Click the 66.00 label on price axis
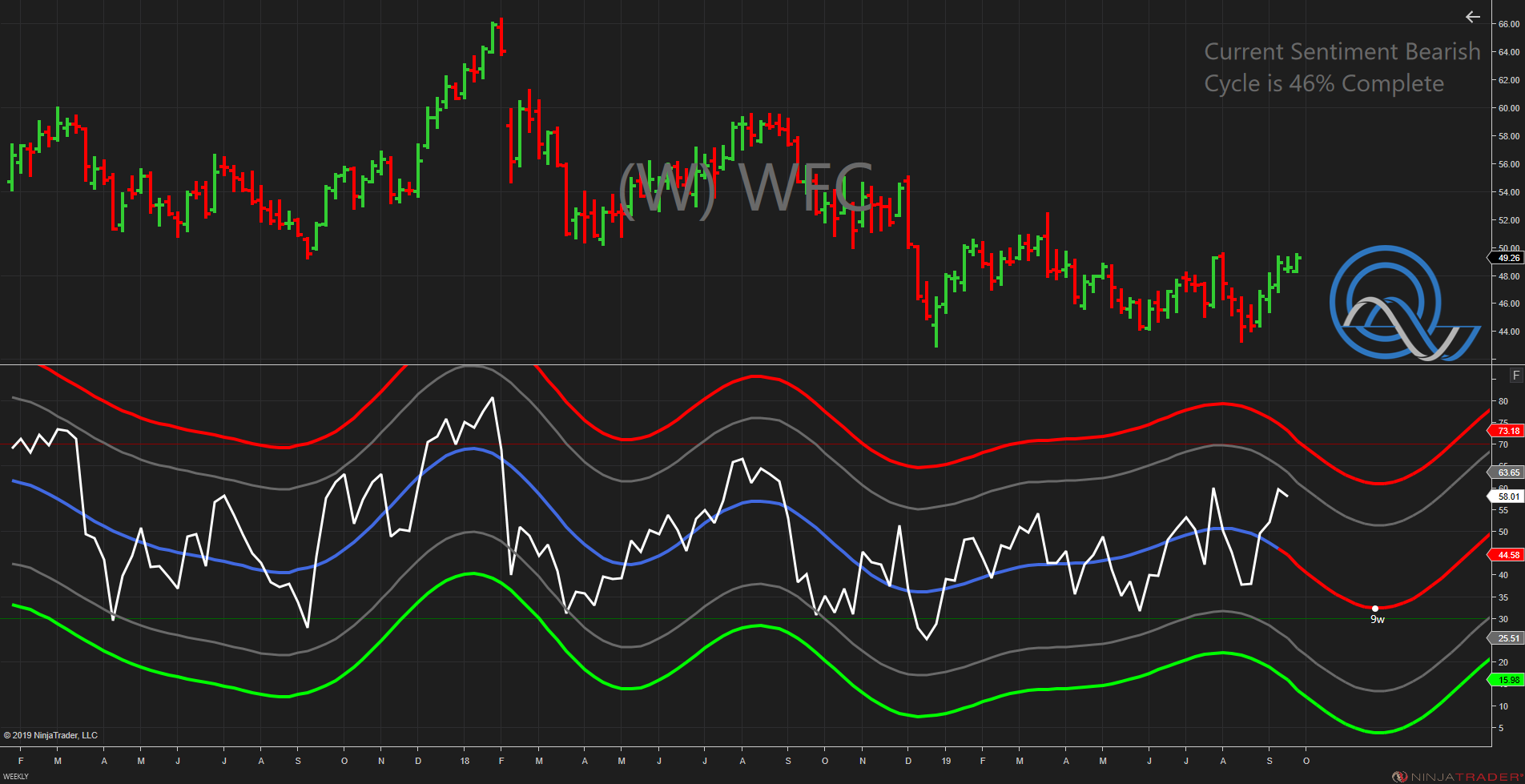This screenshot has height=784, width=1525. tap(1508, 24)
